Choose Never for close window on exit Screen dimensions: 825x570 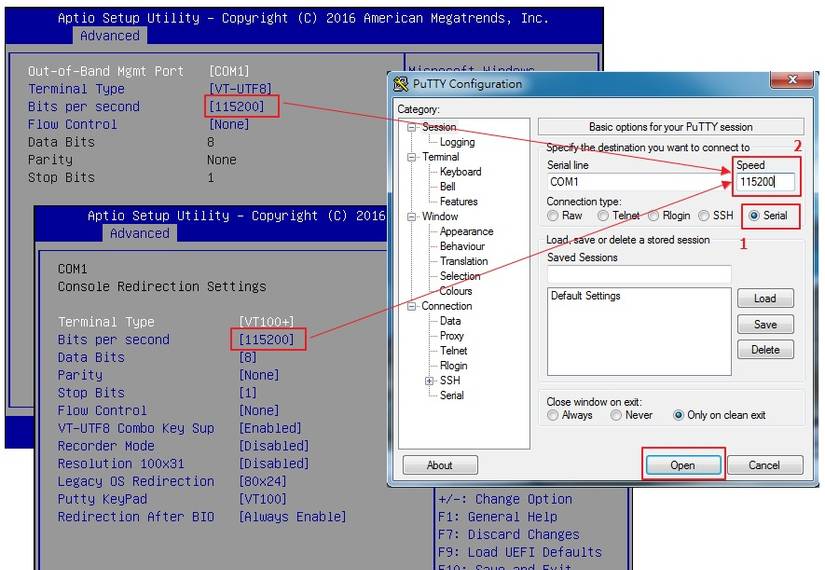616,415
